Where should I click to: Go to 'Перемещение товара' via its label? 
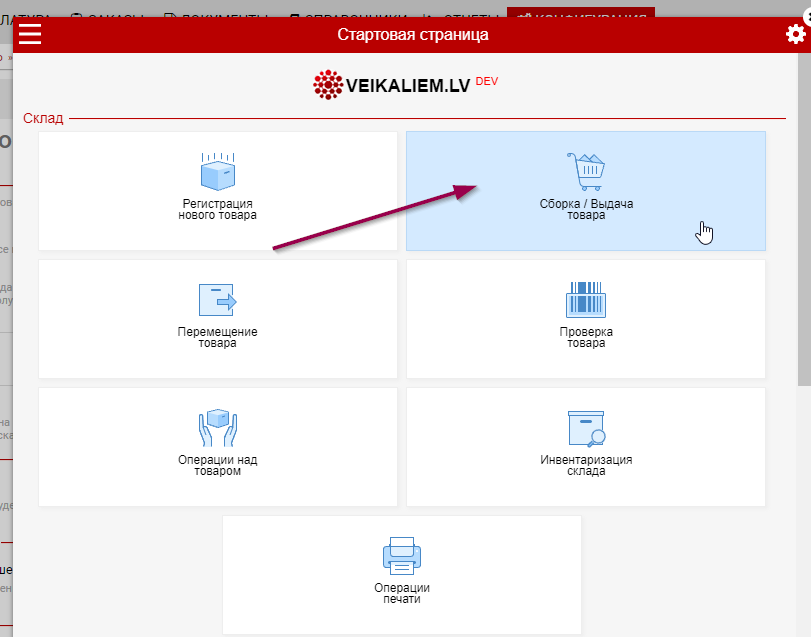pos(217,337)
